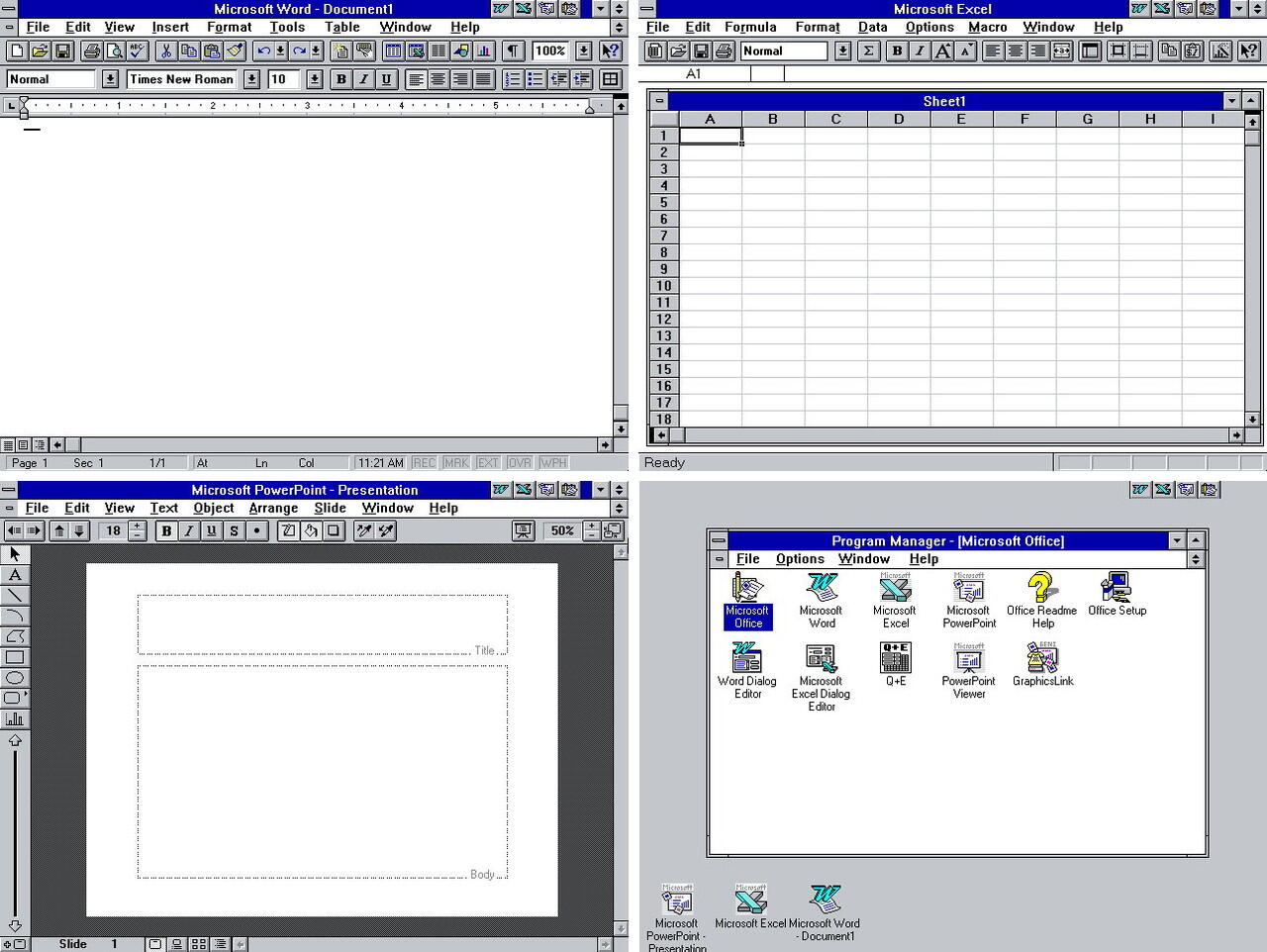Open the font size dropdown in Word

315,79
